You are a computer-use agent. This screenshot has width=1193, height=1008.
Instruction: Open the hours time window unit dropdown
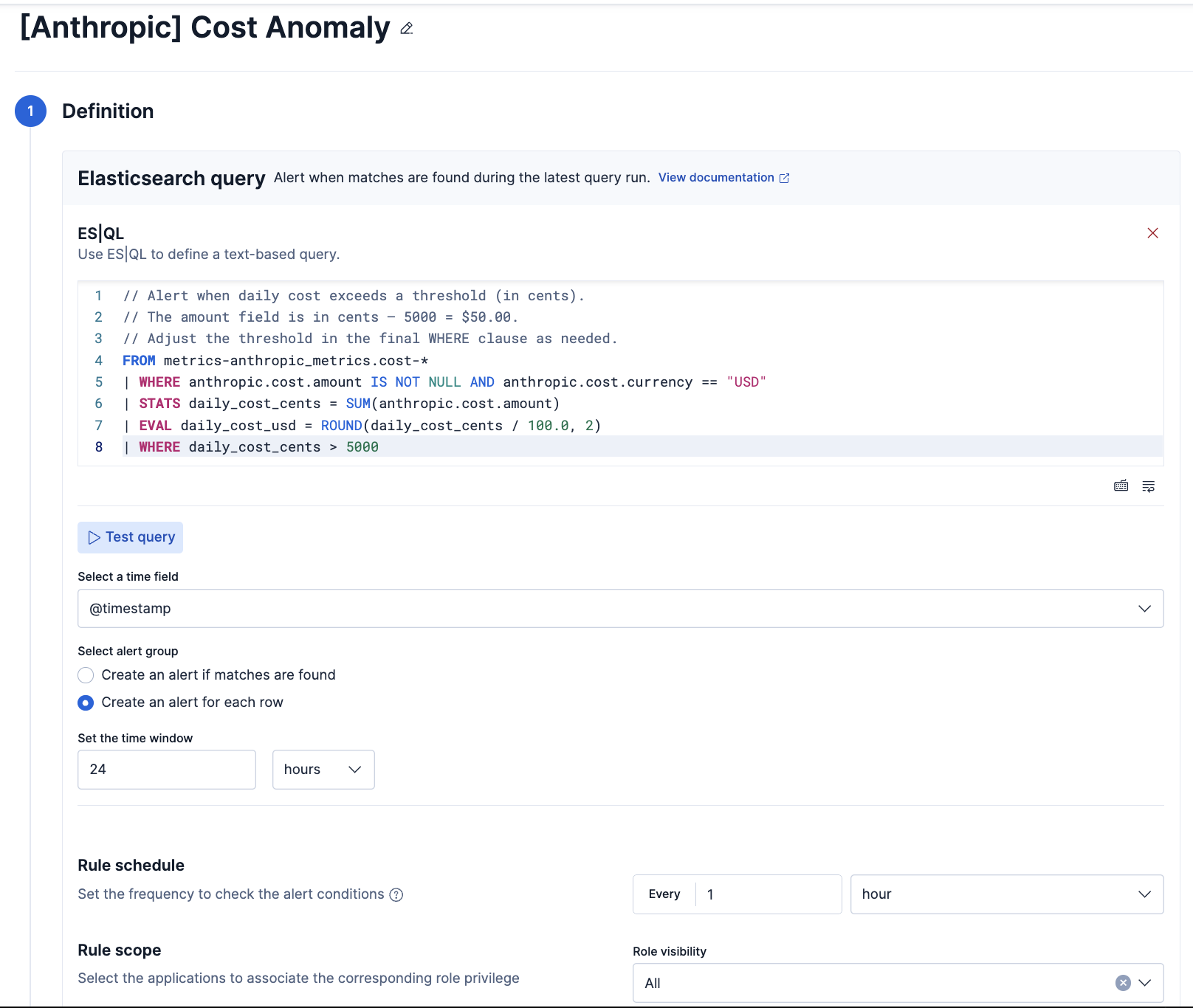click(323, 770)
